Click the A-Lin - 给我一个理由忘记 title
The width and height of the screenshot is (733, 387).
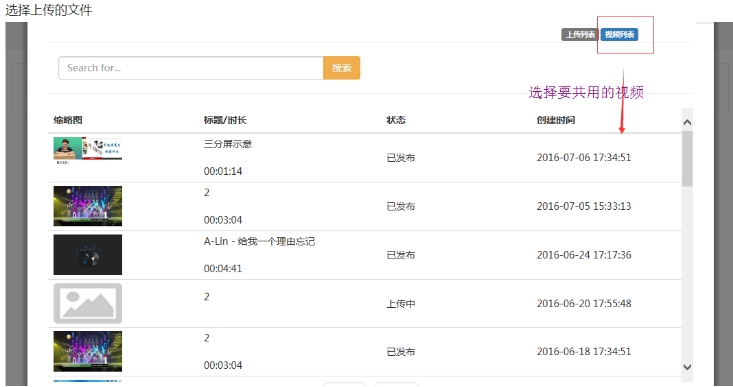point(259,242)
